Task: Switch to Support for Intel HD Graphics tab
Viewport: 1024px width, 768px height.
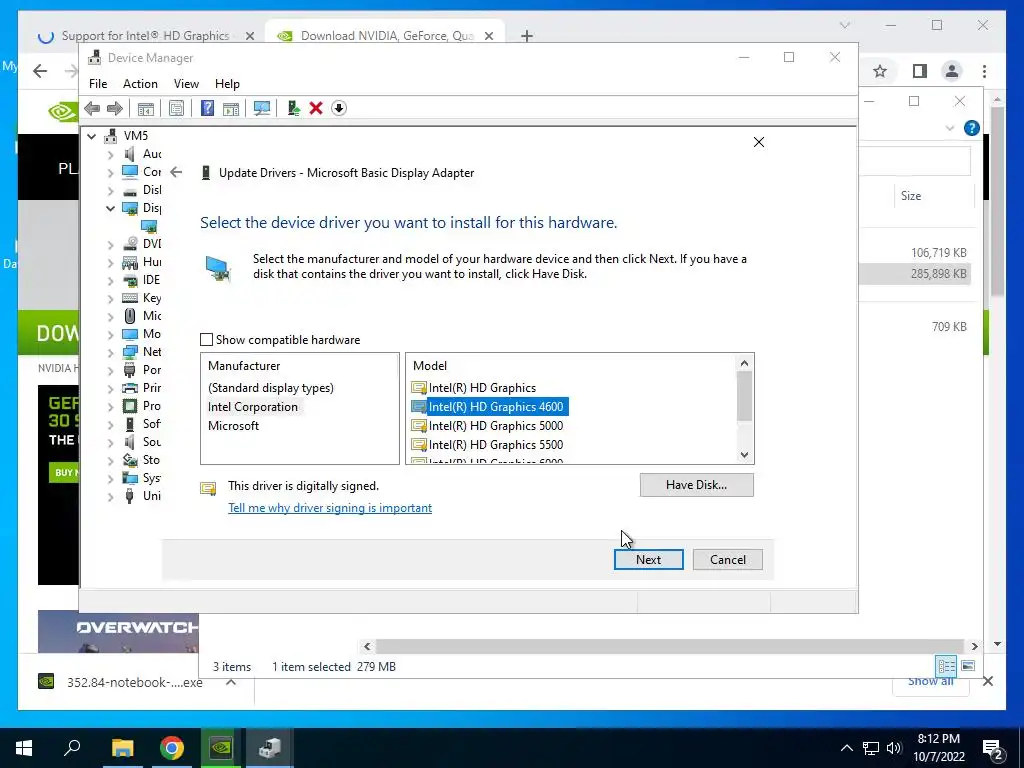Action: (x=146, y=36)
